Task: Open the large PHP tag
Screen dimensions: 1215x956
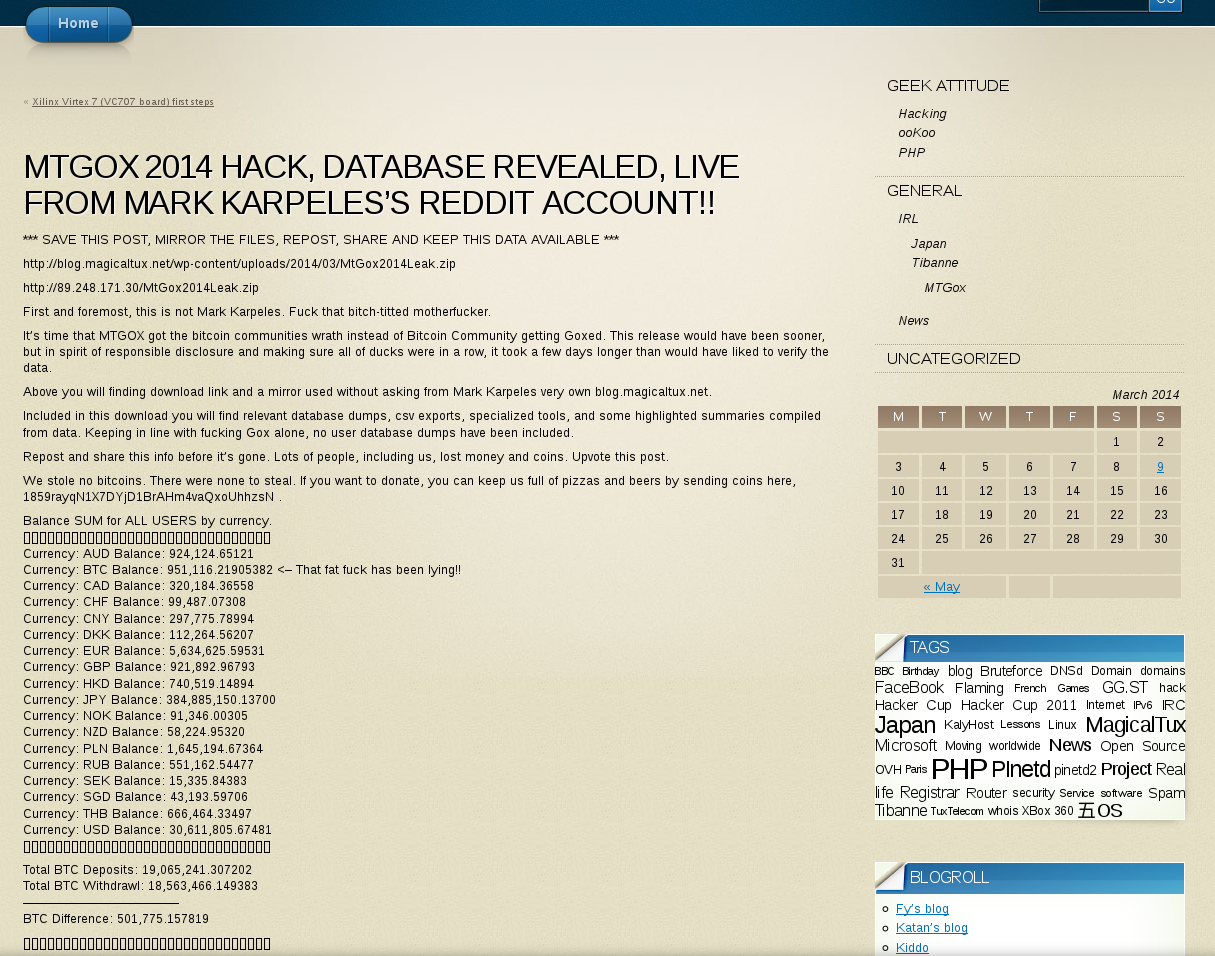Action: (959, 769)
